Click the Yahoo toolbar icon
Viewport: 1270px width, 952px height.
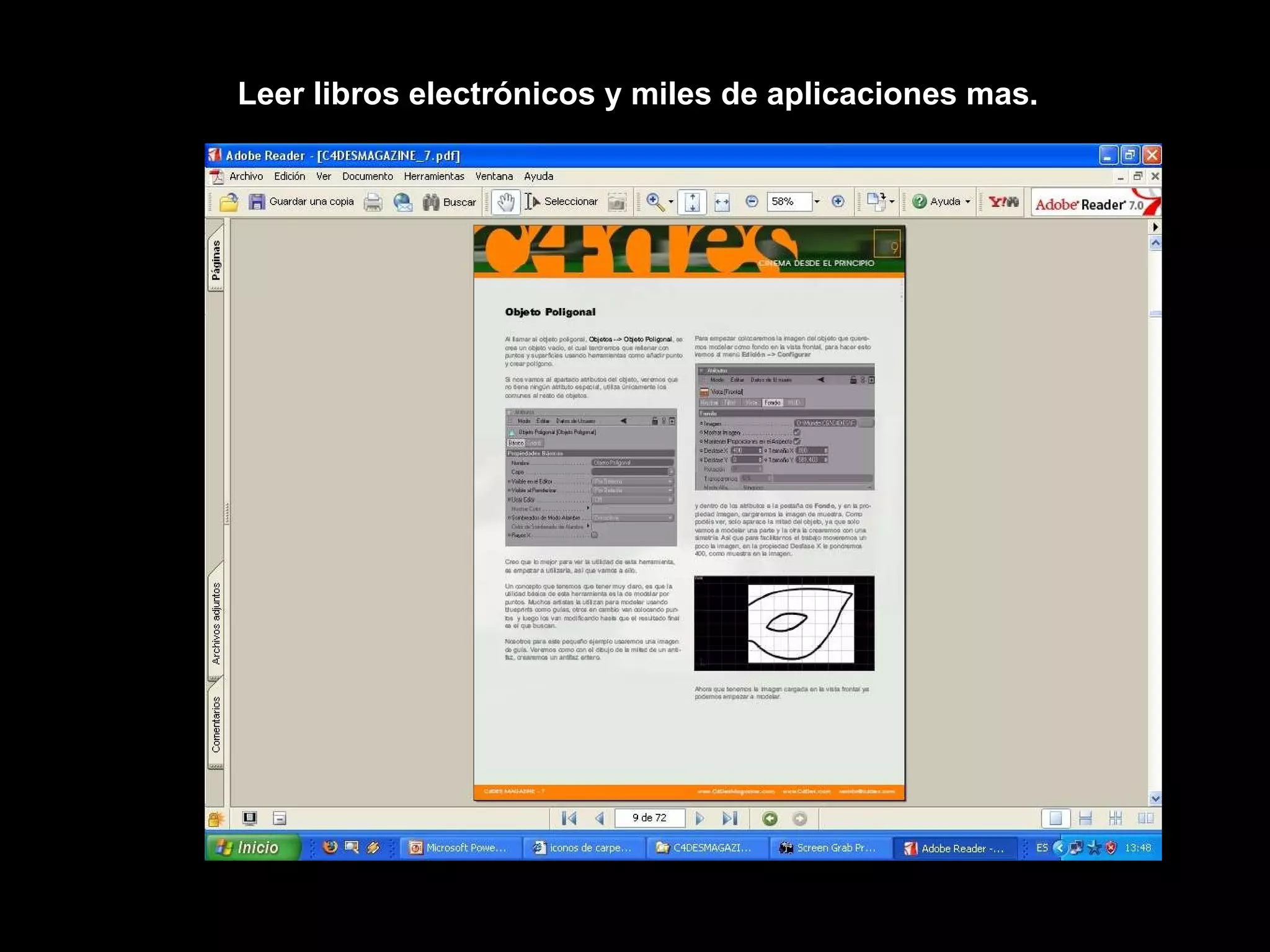(x=1003, y=201)
